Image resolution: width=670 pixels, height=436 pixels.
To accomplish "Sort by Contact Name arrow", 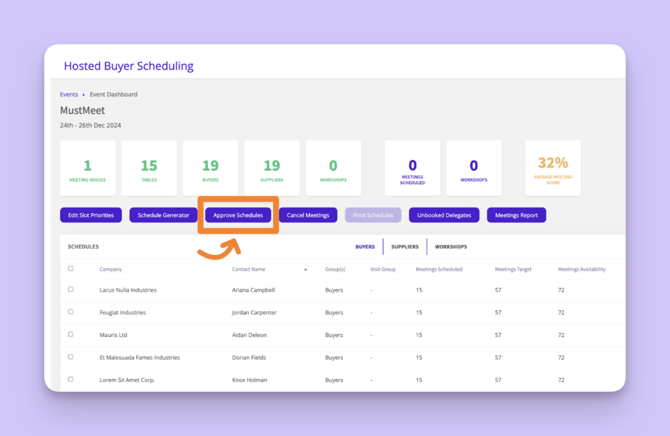I will click(x=305, y=270).
